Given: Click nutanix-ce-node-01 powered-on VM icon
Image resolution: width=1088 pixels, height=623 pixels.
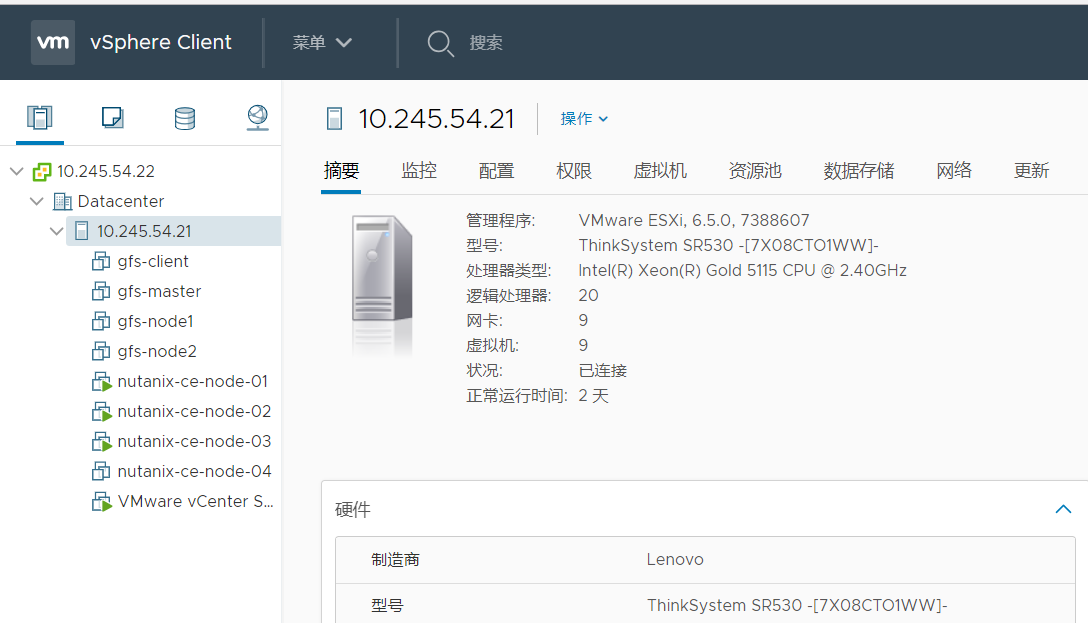Looking at the screenshot, I should [x=101, y=382].
